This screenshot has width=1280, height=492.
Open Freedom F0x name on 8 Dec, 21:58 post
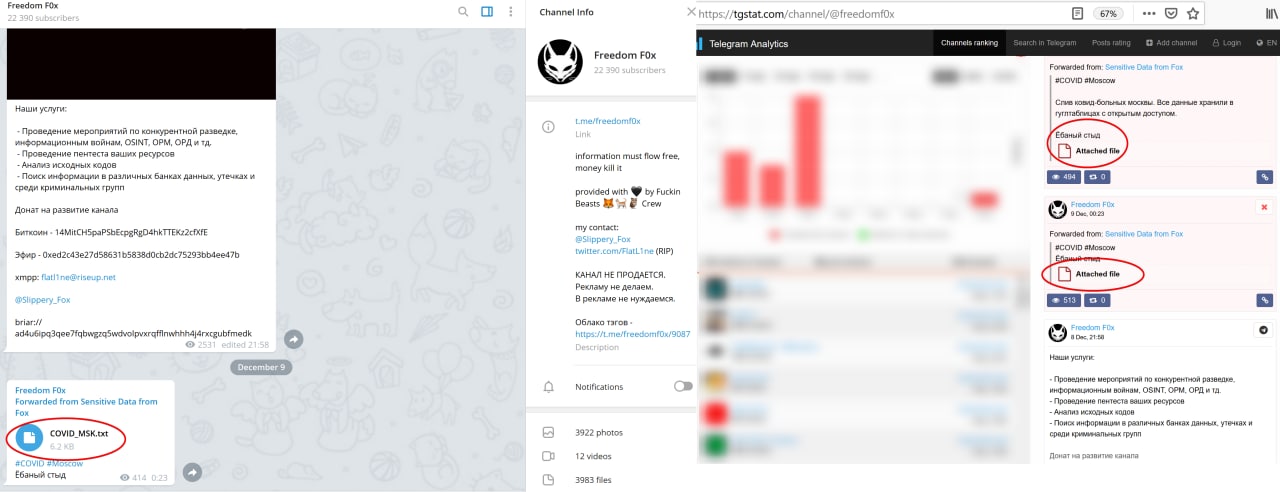point(1092,327)
